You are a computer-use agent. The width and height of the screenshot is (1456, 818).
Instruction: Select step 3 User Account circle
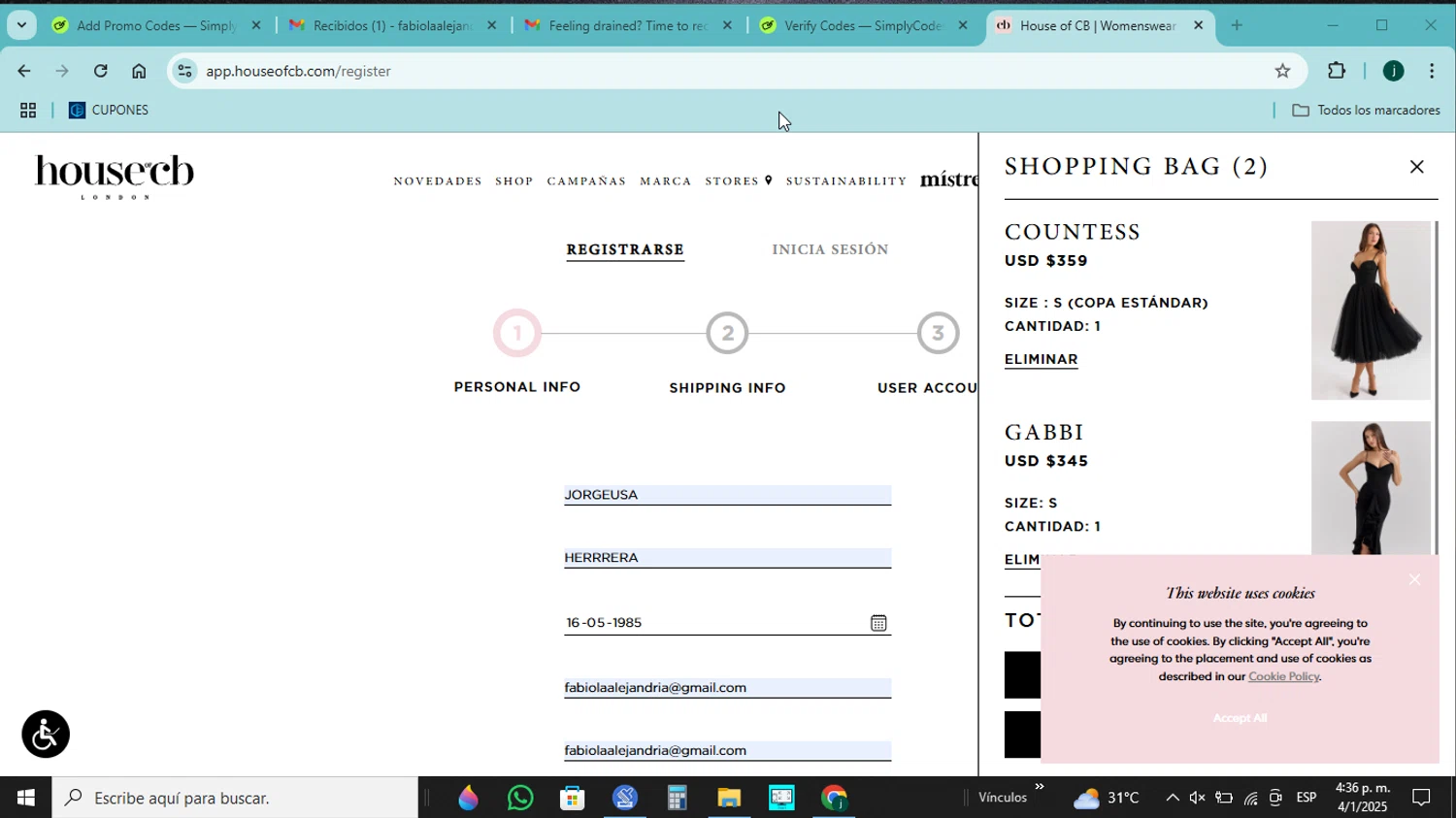[938, 333]
